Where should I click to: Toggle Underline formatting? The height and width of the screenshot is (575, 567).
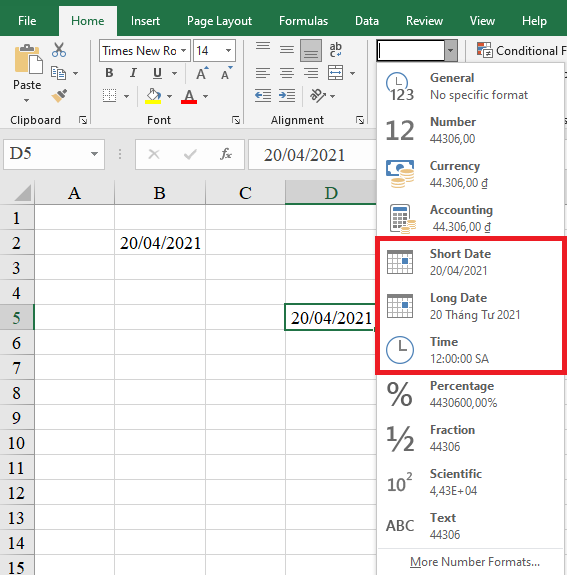coord(157,73)
